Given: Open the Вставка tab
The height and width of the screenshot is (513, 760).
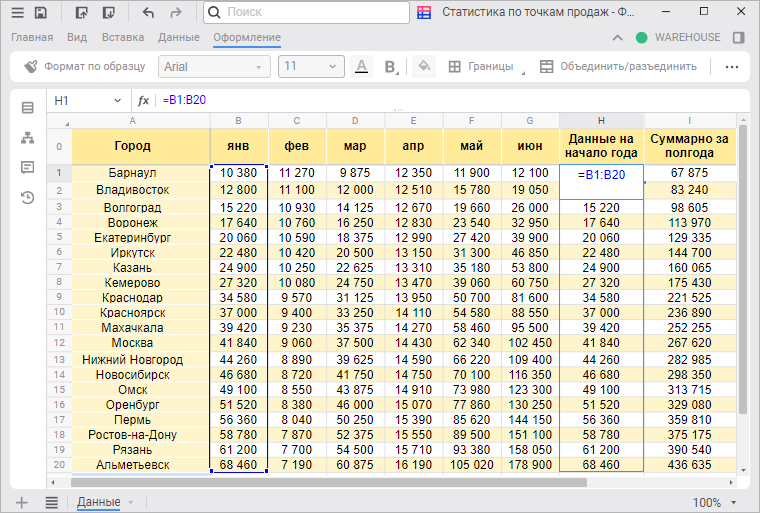Looking at the screenshot, I should pos(123,37).
